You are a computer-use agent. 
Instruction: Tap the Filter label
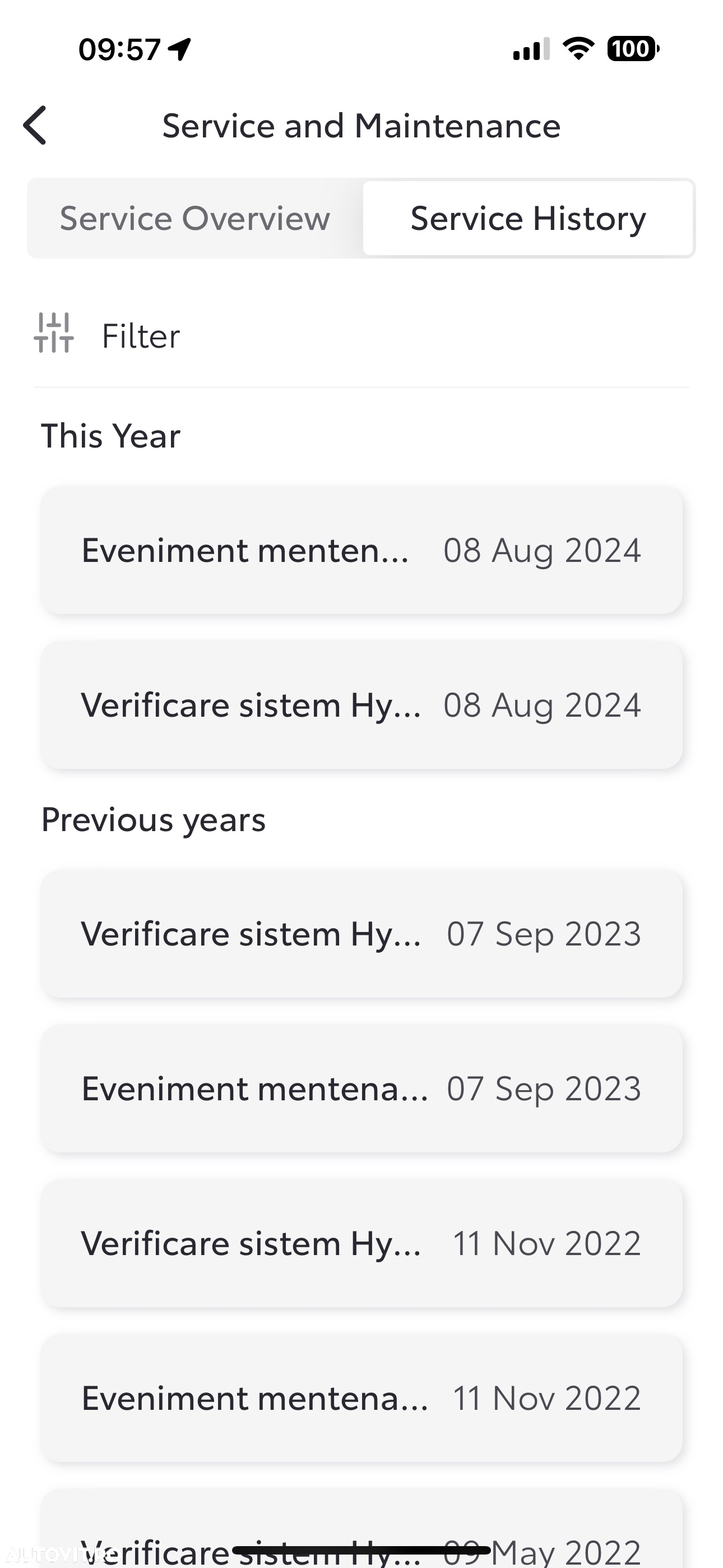(141, 336)
